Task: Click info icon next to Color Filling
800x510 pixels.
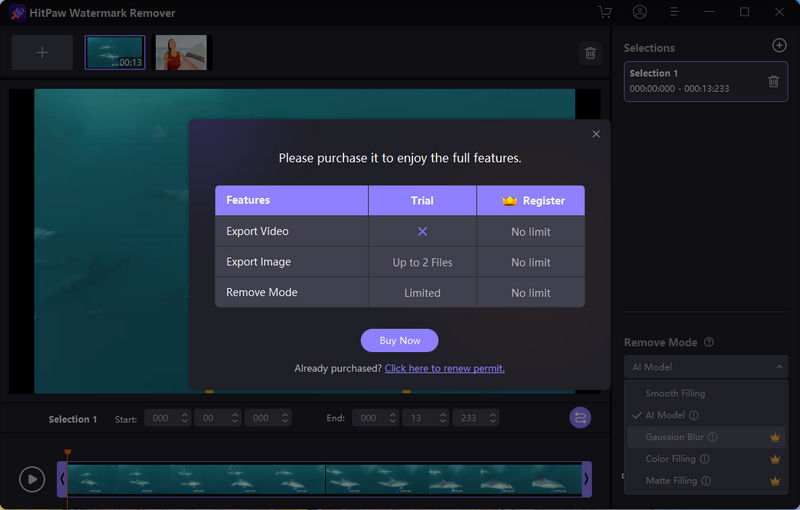Action: click(705, 459)
